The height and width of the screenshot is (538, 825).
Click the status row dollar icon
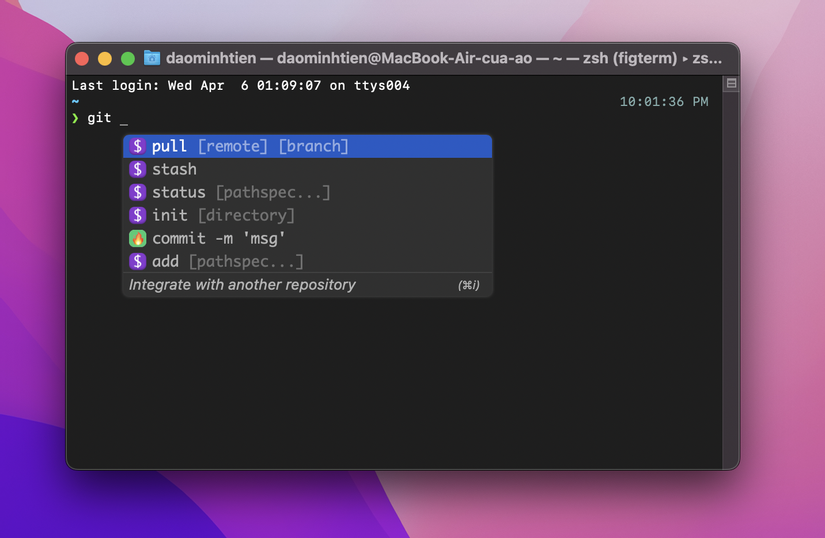coord(137,192)
